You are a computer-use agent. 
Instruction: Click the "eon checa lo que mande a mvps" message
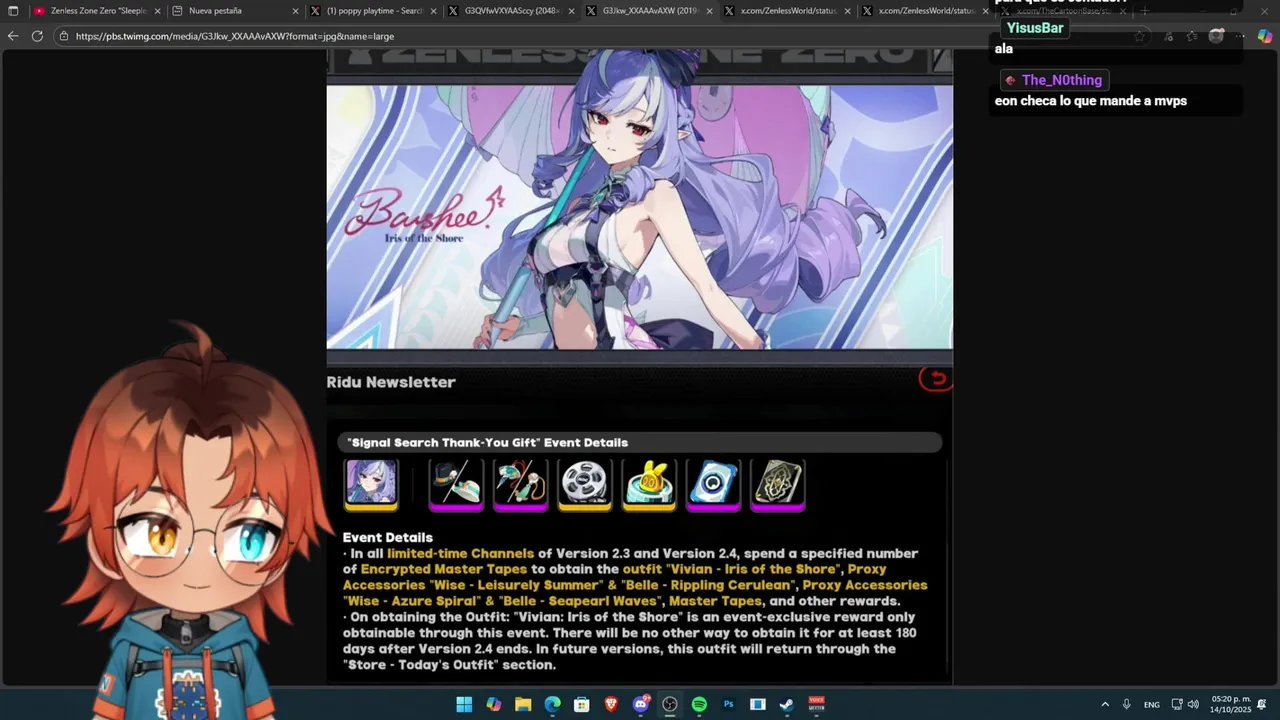[x=1091, y=100]
